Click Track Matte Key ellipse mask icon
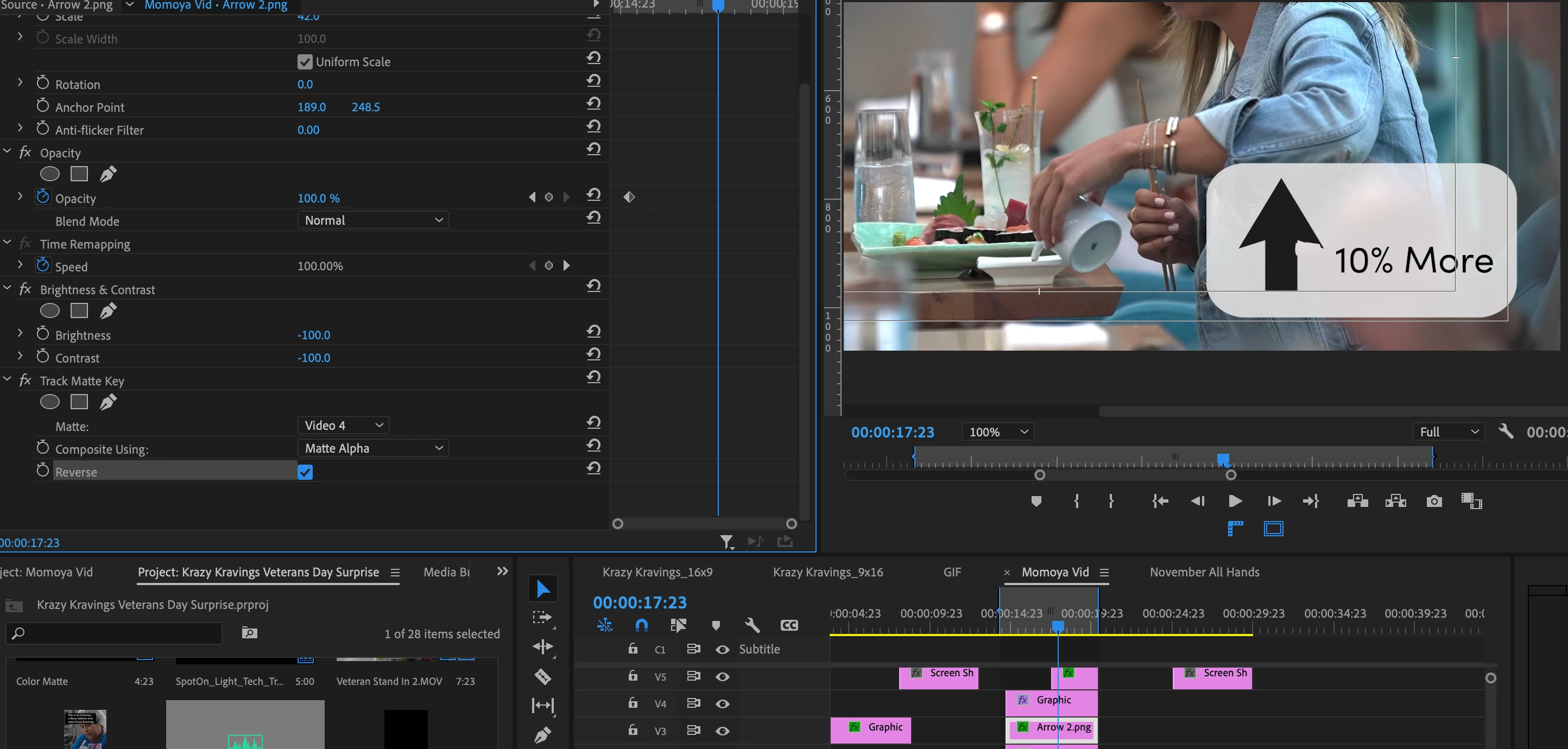 [x=50, y=402]
